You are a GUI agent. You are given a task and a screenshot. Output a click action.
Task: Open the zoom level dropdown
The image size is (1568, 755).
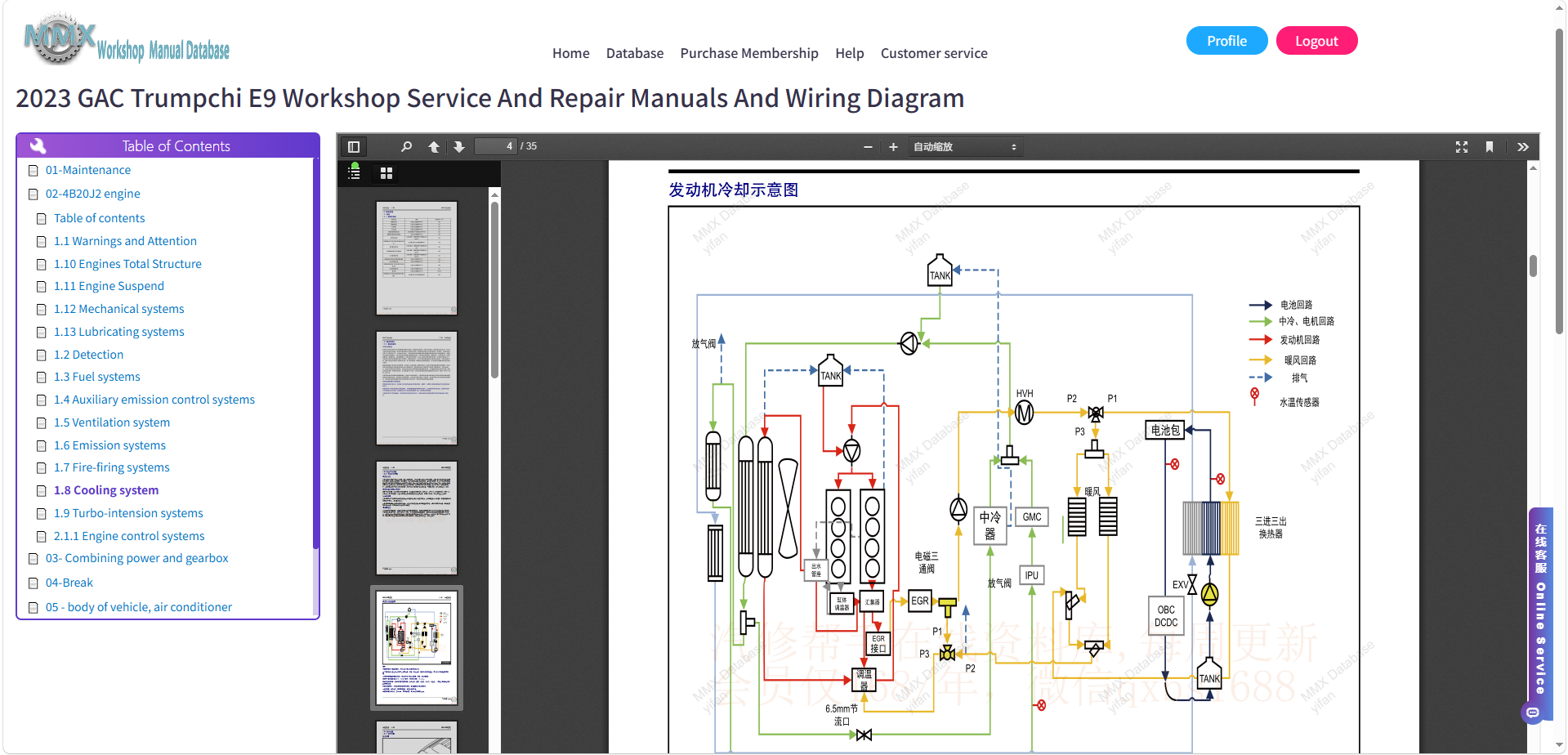[965, 147]
